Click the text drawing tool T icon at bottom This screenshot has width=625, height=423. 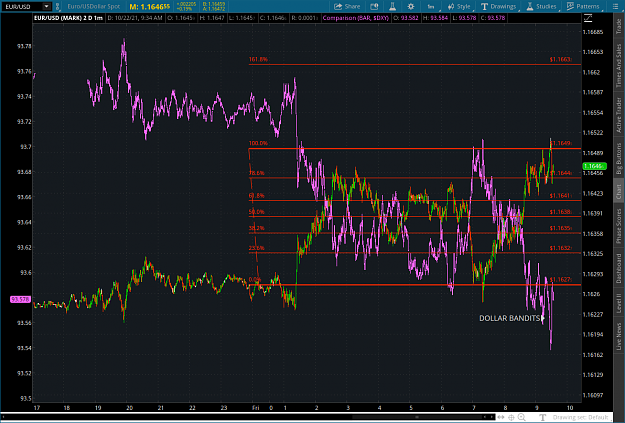point(542,417)
